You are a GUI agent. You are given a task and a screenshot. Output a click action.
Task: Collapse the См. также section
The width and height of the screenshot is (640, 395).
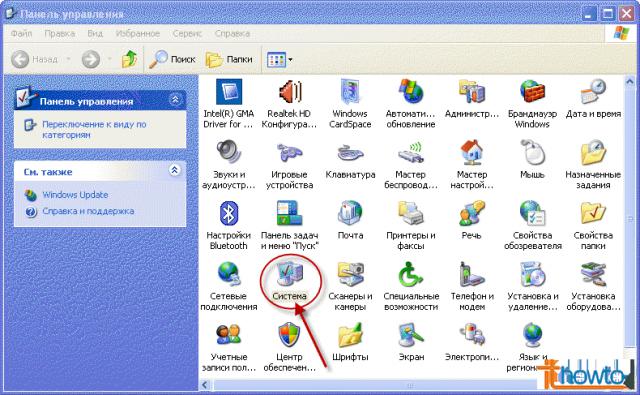click(175, 170)
